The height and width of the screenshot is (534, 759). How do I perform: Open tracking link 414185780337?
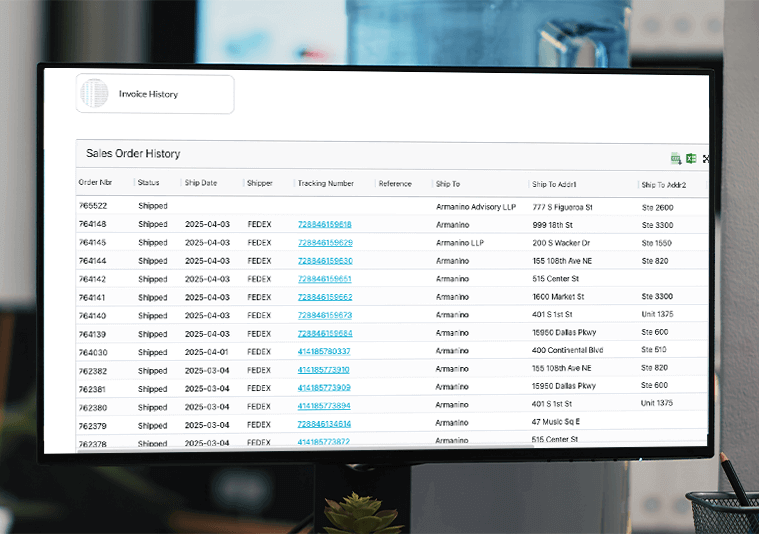click(324, 352)
